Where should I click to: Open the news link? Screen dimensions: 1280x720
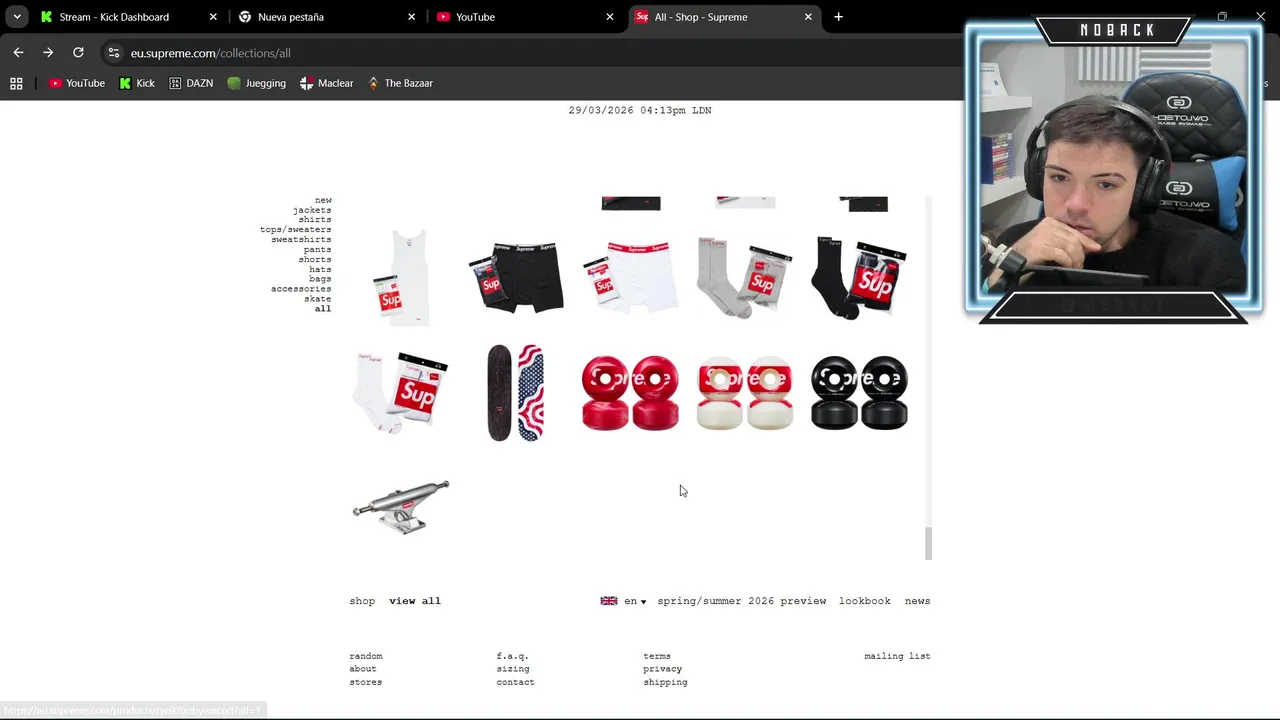(917, 601)
